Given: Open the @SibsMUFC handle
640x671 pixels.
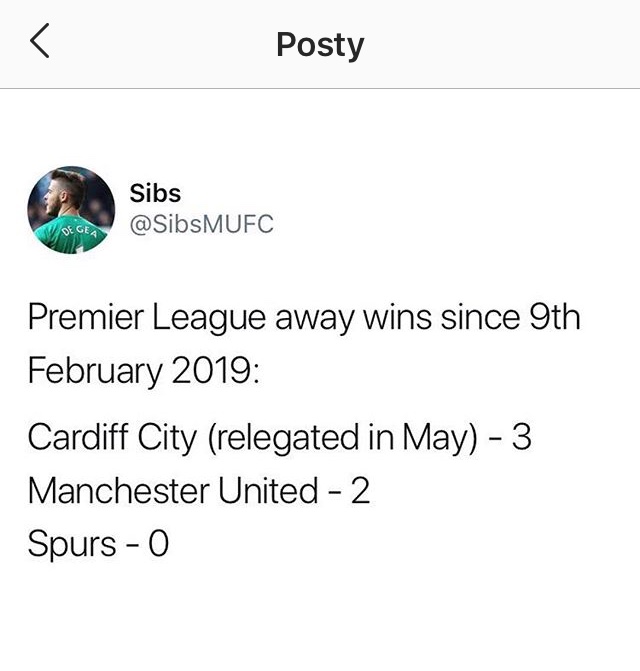Looking at the screenshot, I should pyautogui.click(x=201, y=224).
